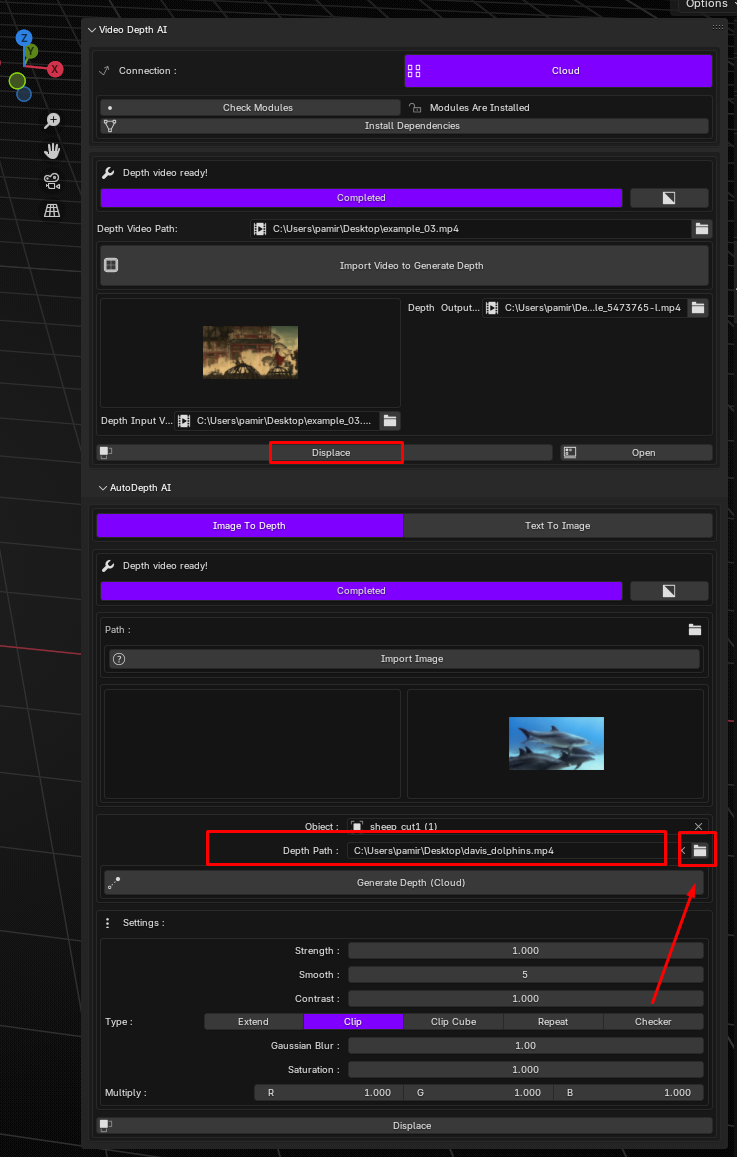Click the folder icon in Path row
Viewport: 737px width, 1157px height.
tap(695, 629)
